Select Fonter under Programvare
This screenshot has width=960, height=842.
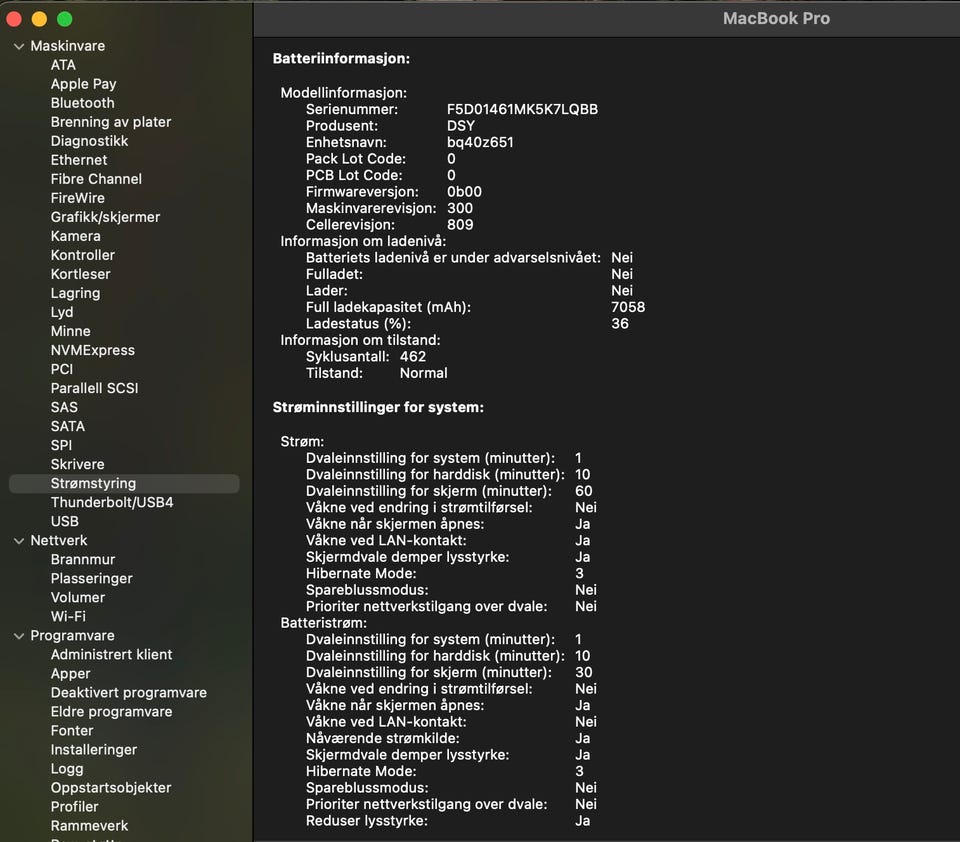coord(72,730)
